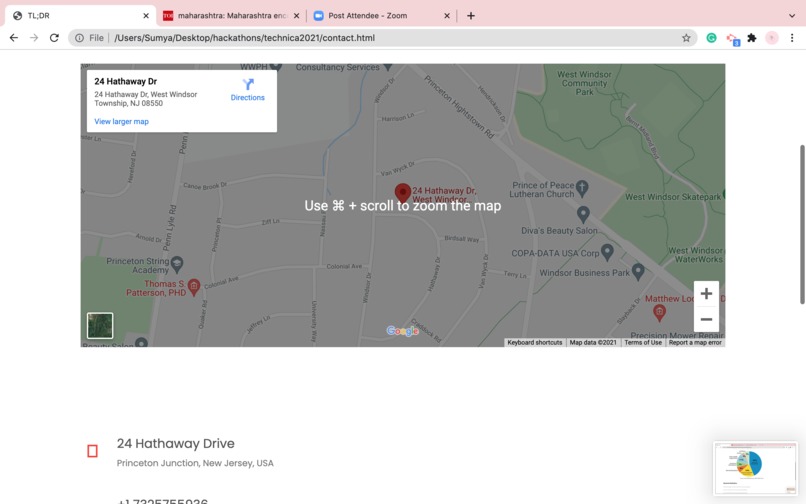Bookmark this page with star icon
The image size is (806, 504).
click(x=686, y=38)
